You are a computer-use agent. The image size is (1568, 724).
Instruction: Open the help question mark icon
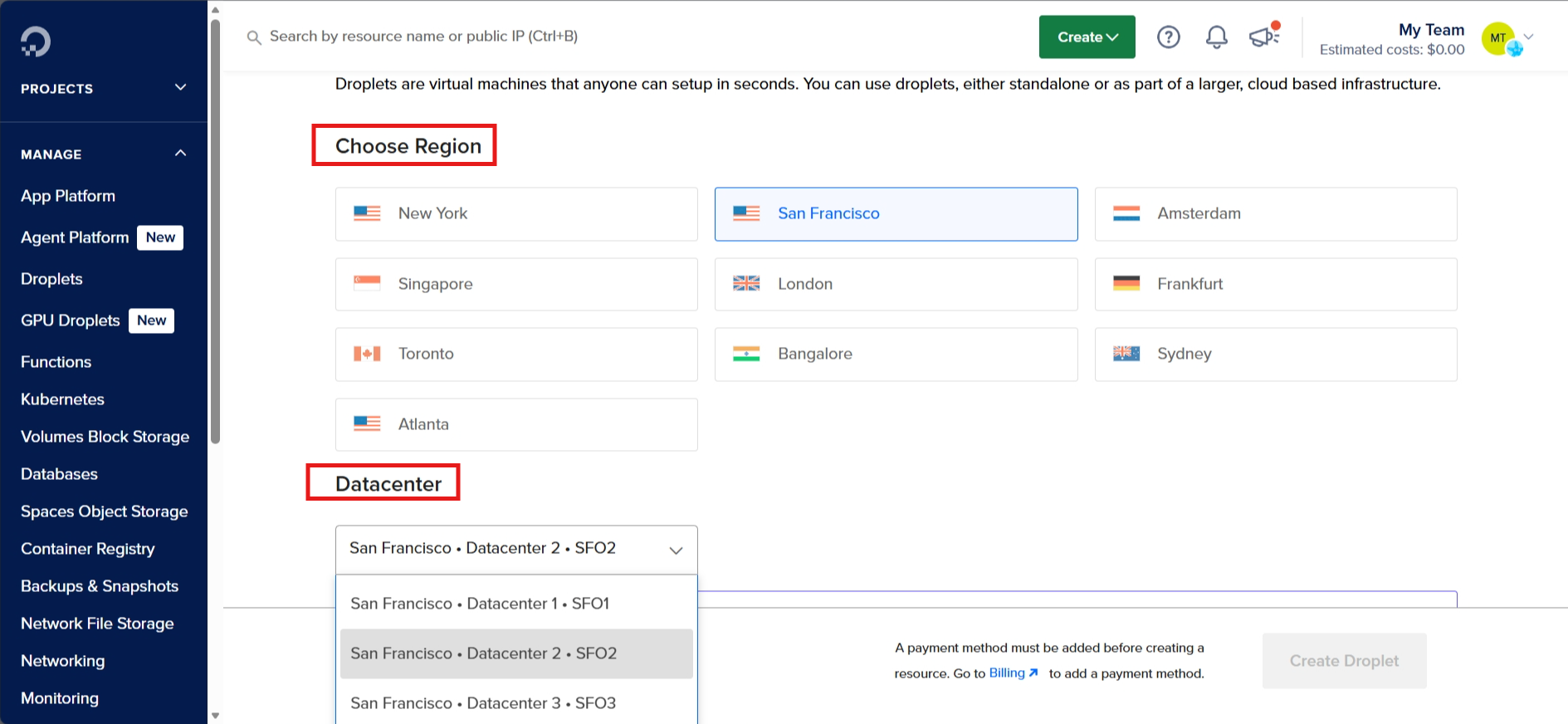click(1169, 37)
